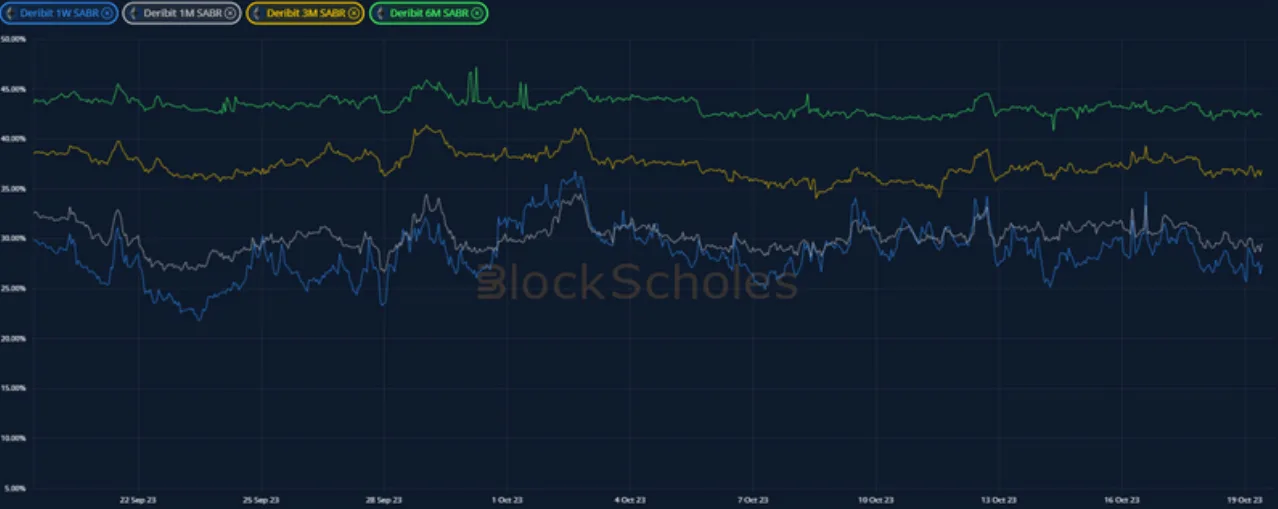Viewport: 1278px width, 509px height.
Task: Click the 13 Oct 23 date label
Action: click(x=998, y=500)
